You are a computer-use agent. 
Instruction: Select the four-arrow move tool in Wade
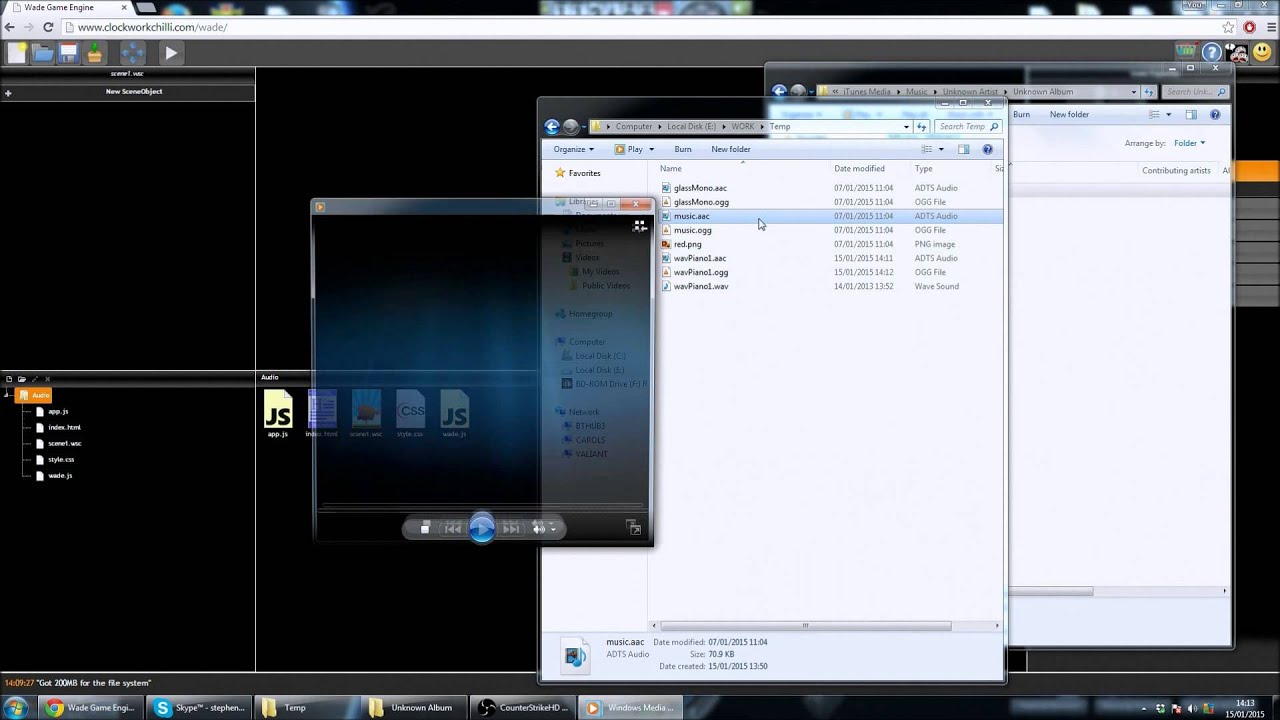[x=132, y=53]
